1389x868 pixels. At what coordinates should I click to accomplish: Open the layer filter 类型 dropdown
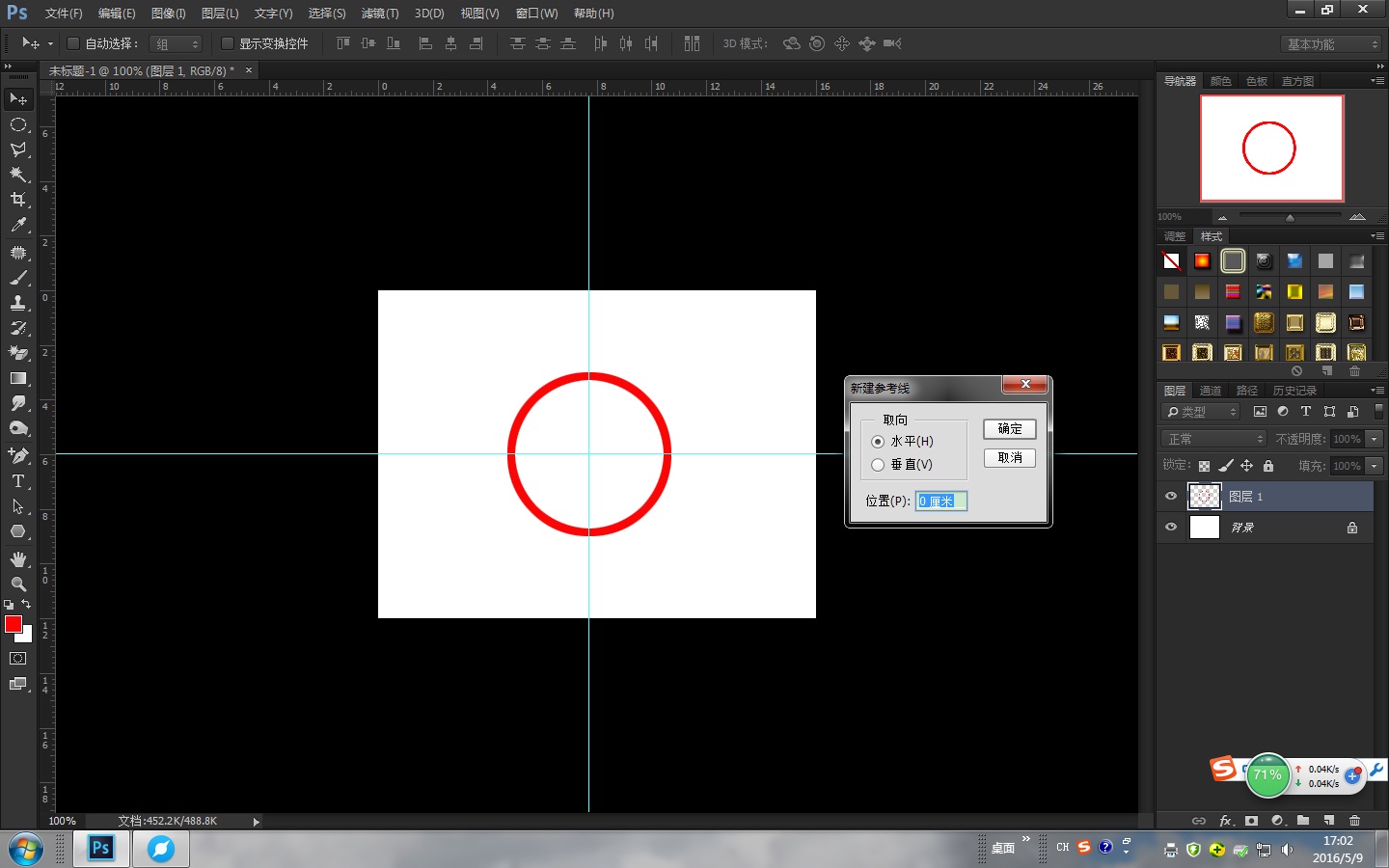click(1202, 412)
